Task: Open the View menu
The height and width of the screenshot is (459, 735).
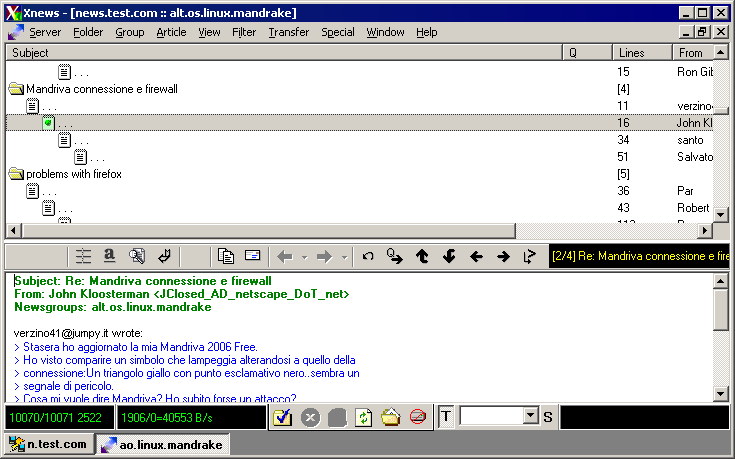Action: pos(209,32)
